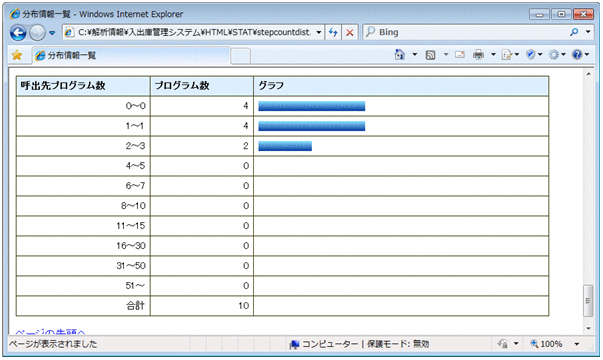
Task: Click the コンピューター security zone status
Action: point(359,344)
